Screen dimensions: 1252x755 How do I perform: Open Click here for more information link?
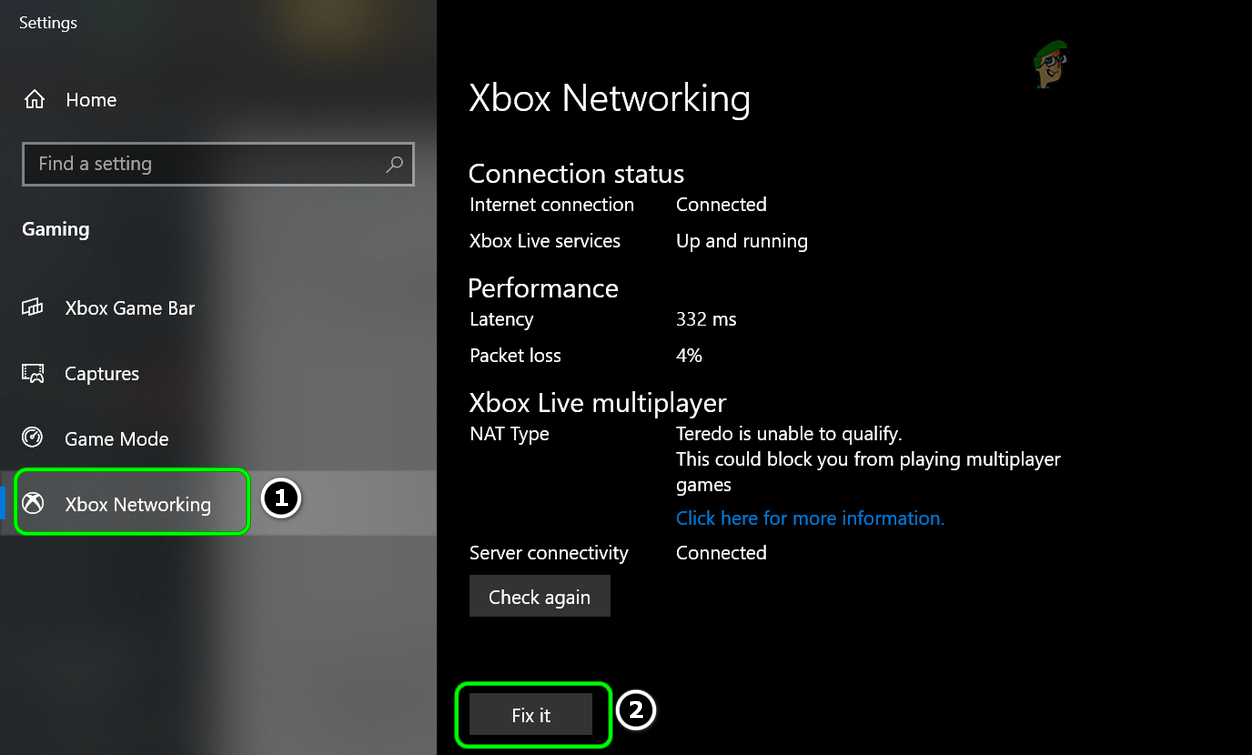(x=810, y=518)
